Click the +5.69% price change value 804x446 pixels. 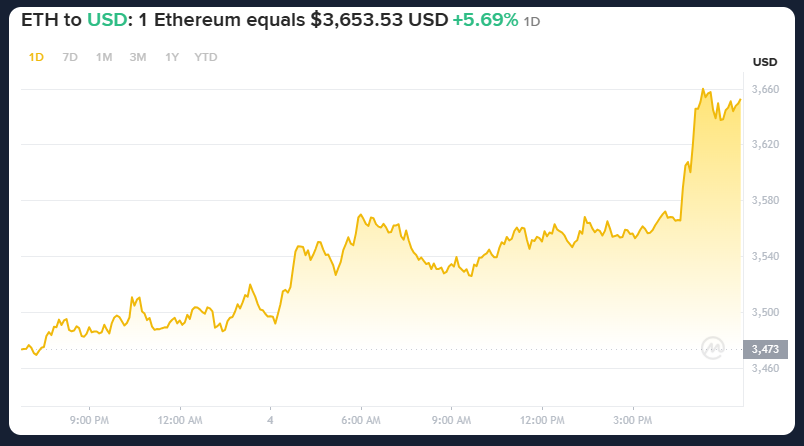[486, 20]
